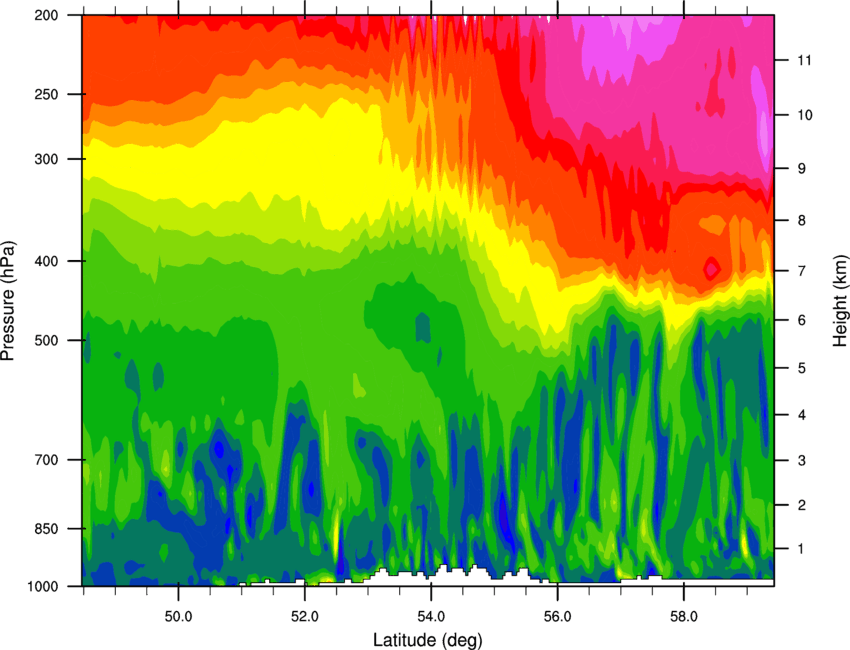Viewport: 850px width, 650px height.
Task: Click the 56.0 latitude tick label
Action: (557, 616)
